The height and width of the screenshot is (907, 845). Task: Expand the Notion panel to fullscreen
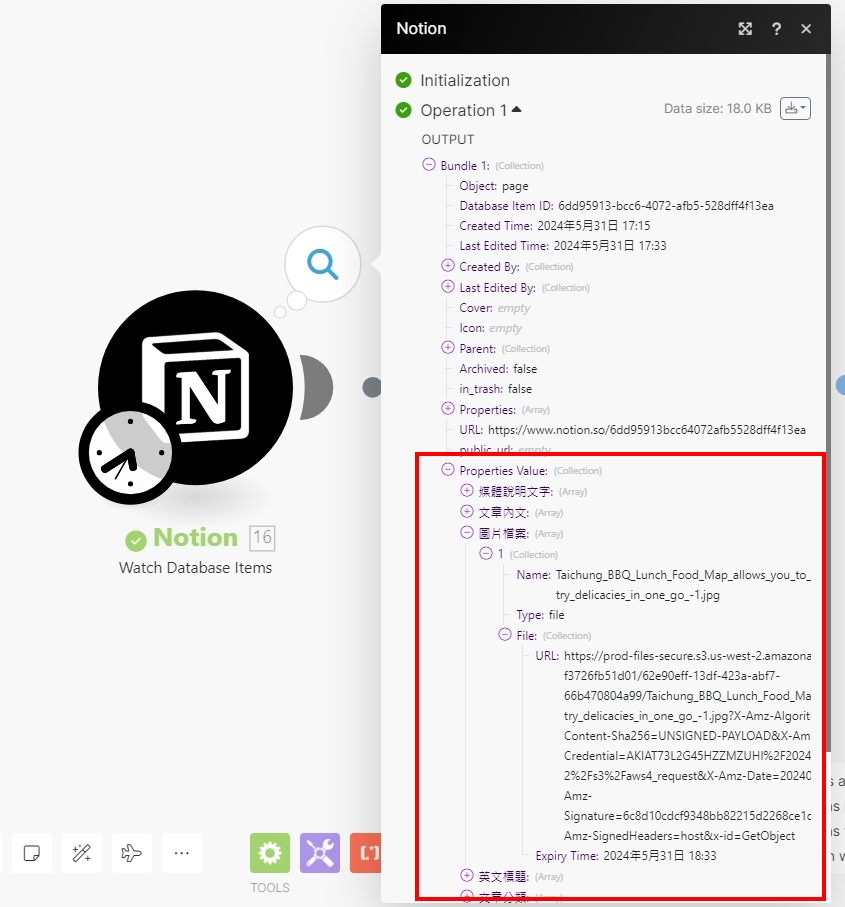pyautogui.click(x=745, y=29)
